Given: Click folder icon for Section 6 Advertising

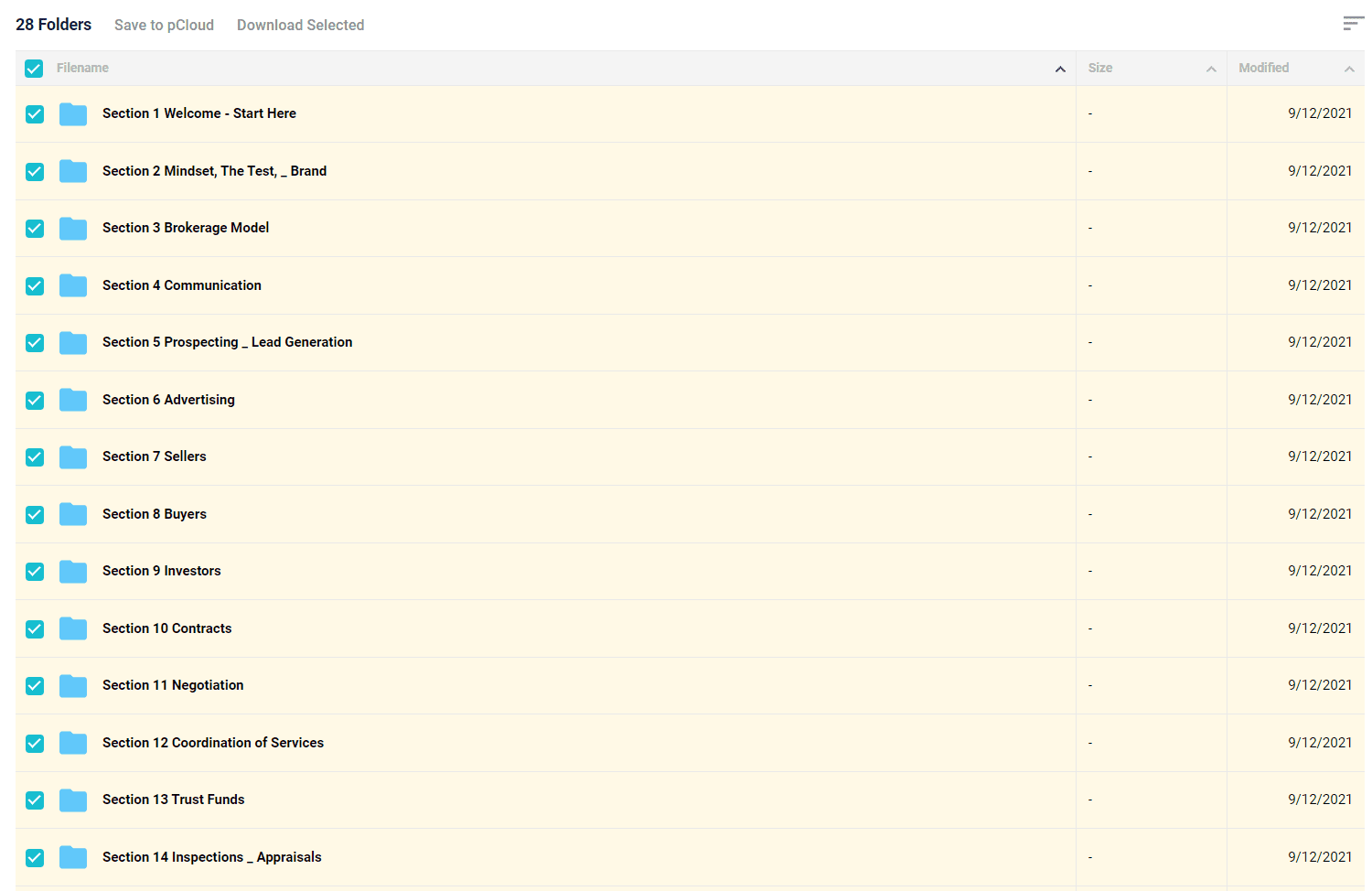Looking at the screenshot, I should click(x=73, y=400).
